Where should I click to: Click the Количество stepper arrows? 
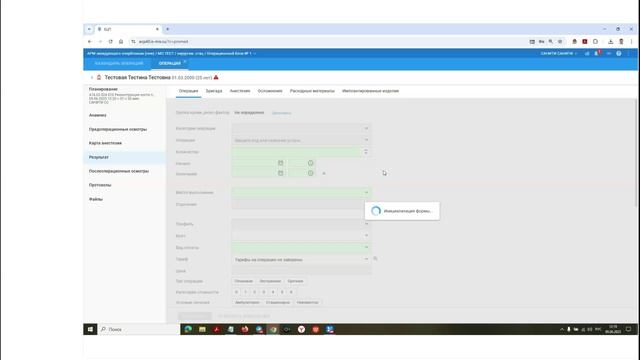(366, 152)
